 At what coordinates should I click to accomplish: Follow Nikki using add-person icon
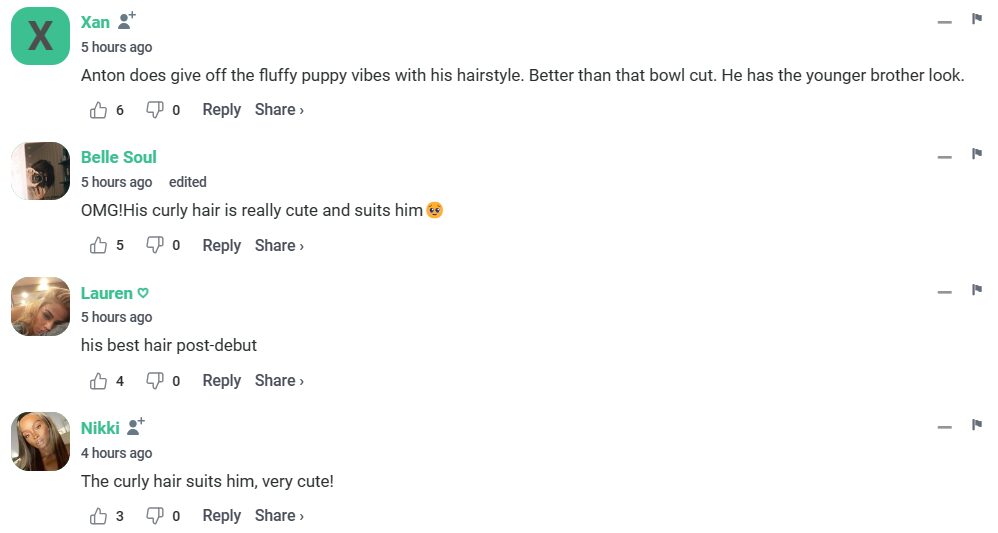click(x=136, y=427)
